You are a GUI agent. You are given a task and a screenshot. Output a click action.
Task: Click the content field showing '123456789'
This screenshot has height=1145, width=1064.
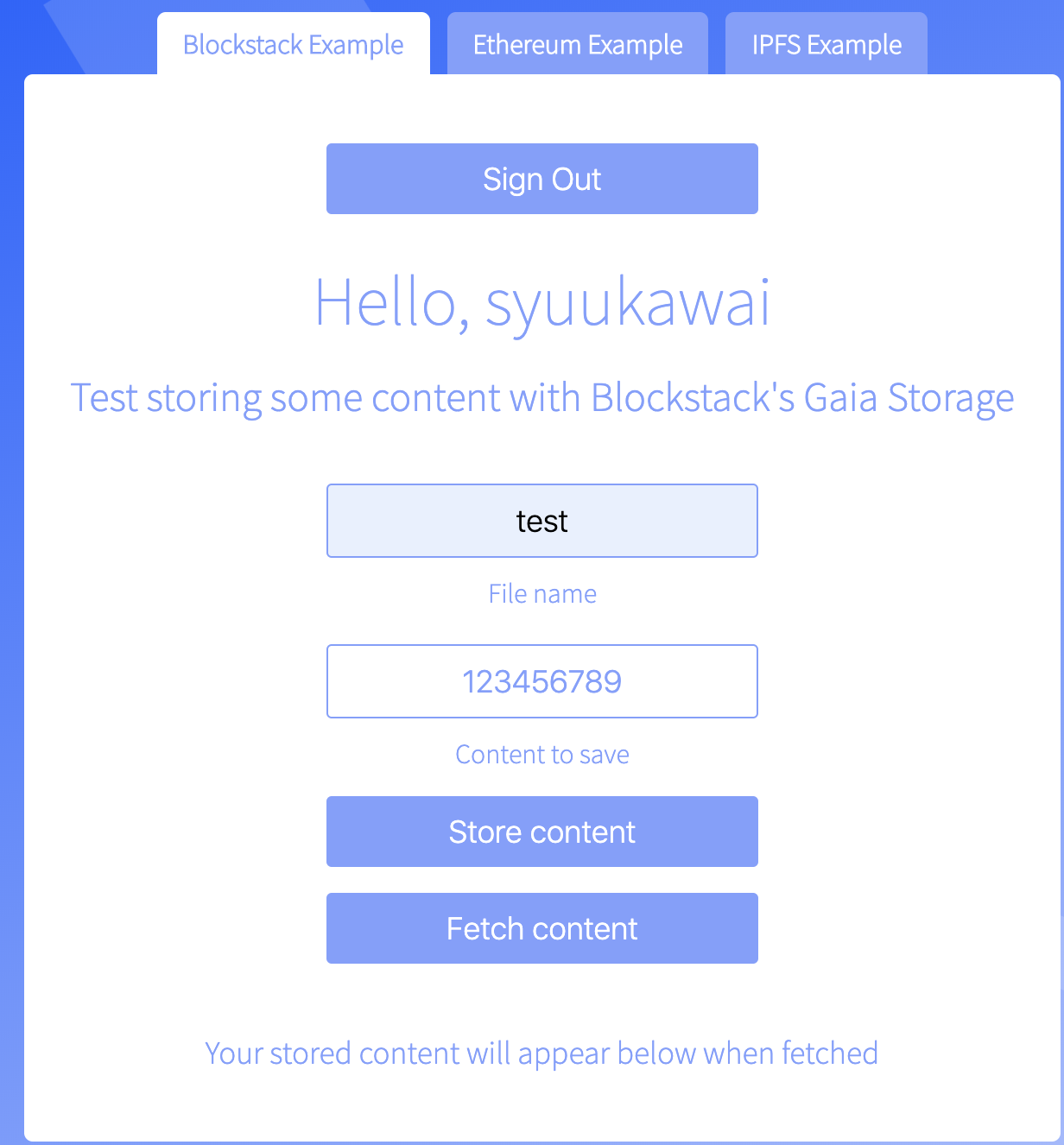[x=541, y=681]
